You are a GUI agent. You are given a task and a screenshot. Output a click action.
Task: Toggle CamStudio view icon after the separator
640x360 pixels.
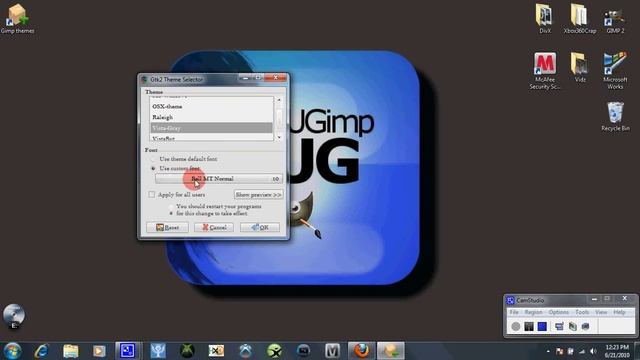pyautogui.click(x=559, y=326)
